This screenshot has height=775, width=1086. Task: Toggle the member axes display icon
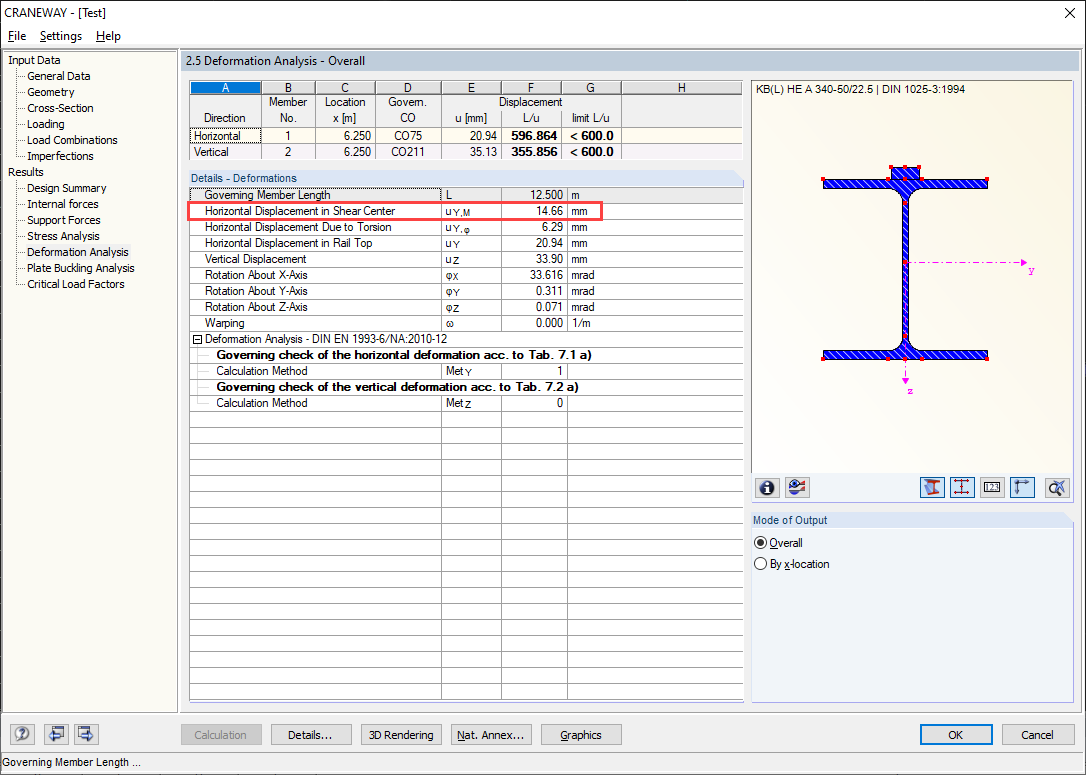(1021, 487)
